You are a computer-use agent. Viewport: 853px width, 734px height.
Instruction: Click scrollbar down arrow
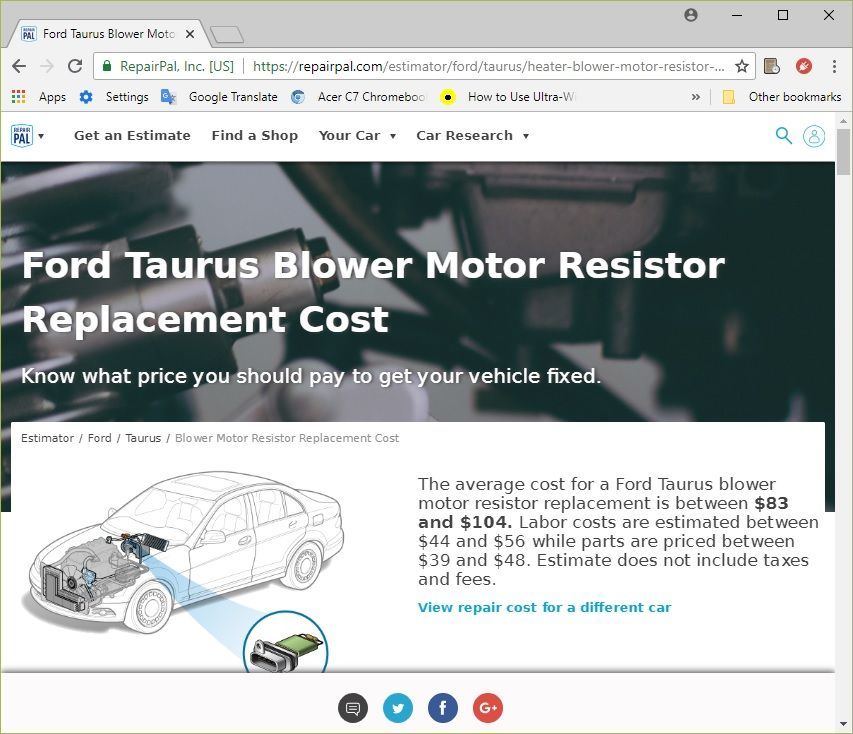(x=843, y=724)
